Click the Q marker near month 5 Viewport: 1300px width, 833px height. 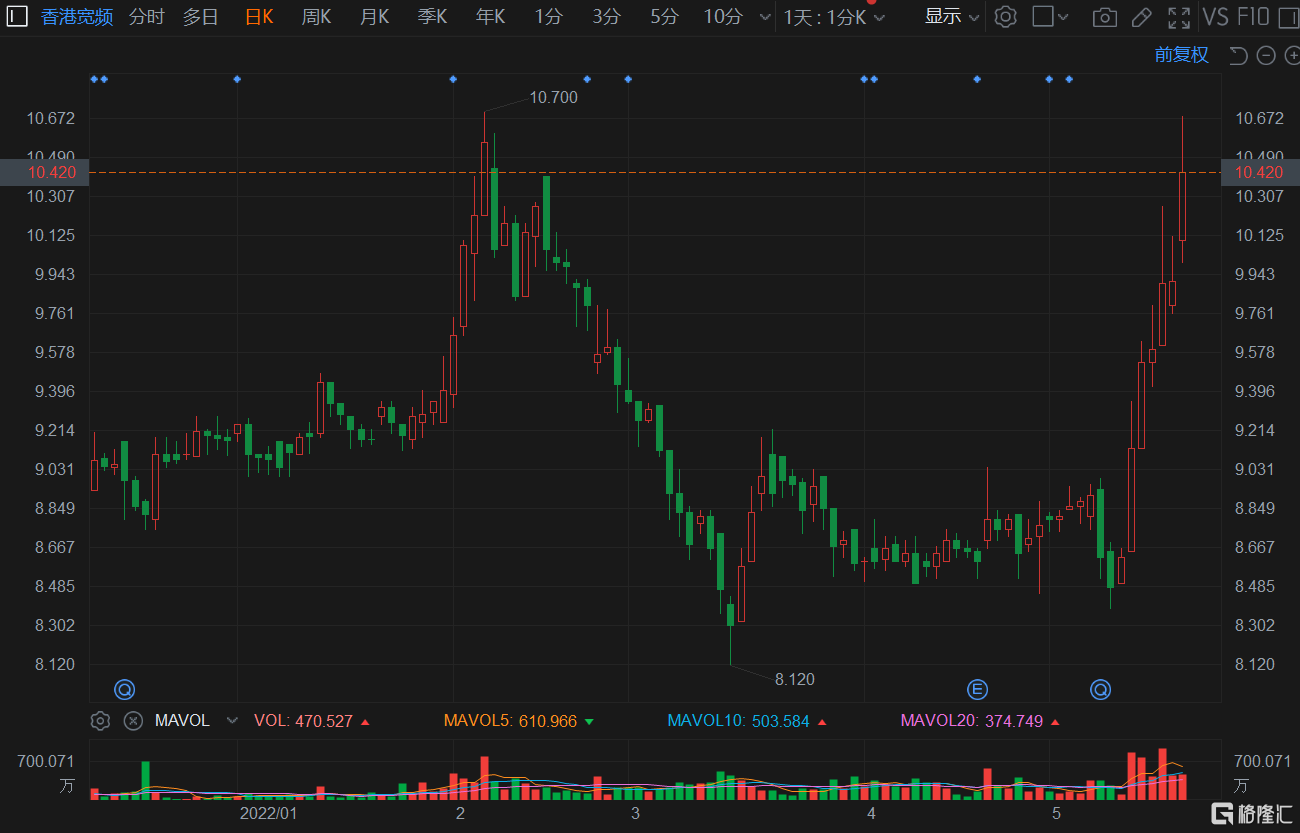[1100, 689]
